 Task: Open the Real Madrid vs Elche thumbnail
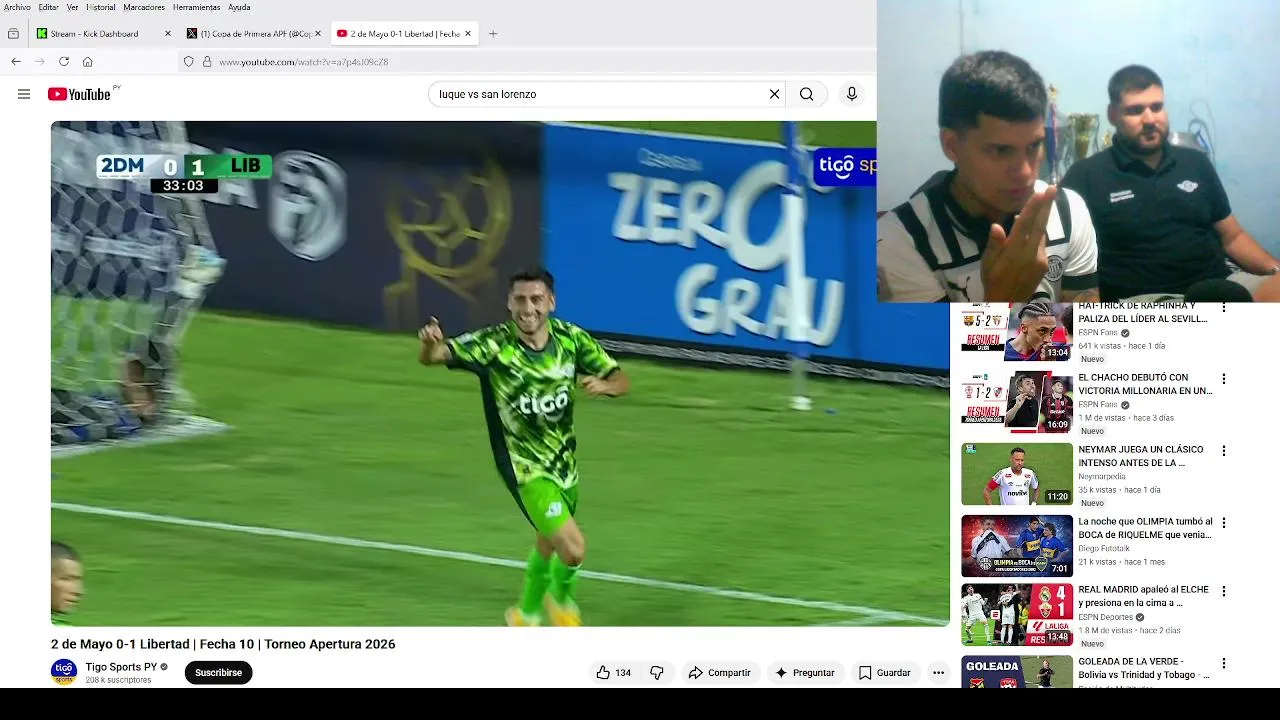pos(1017,615)
